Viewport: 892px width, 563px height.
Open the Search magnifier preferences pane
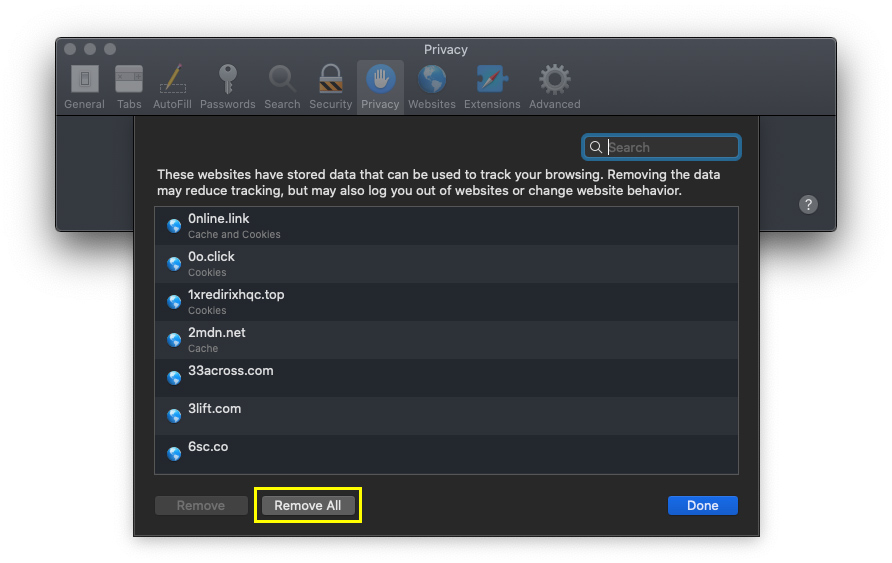tap(282, 87)
